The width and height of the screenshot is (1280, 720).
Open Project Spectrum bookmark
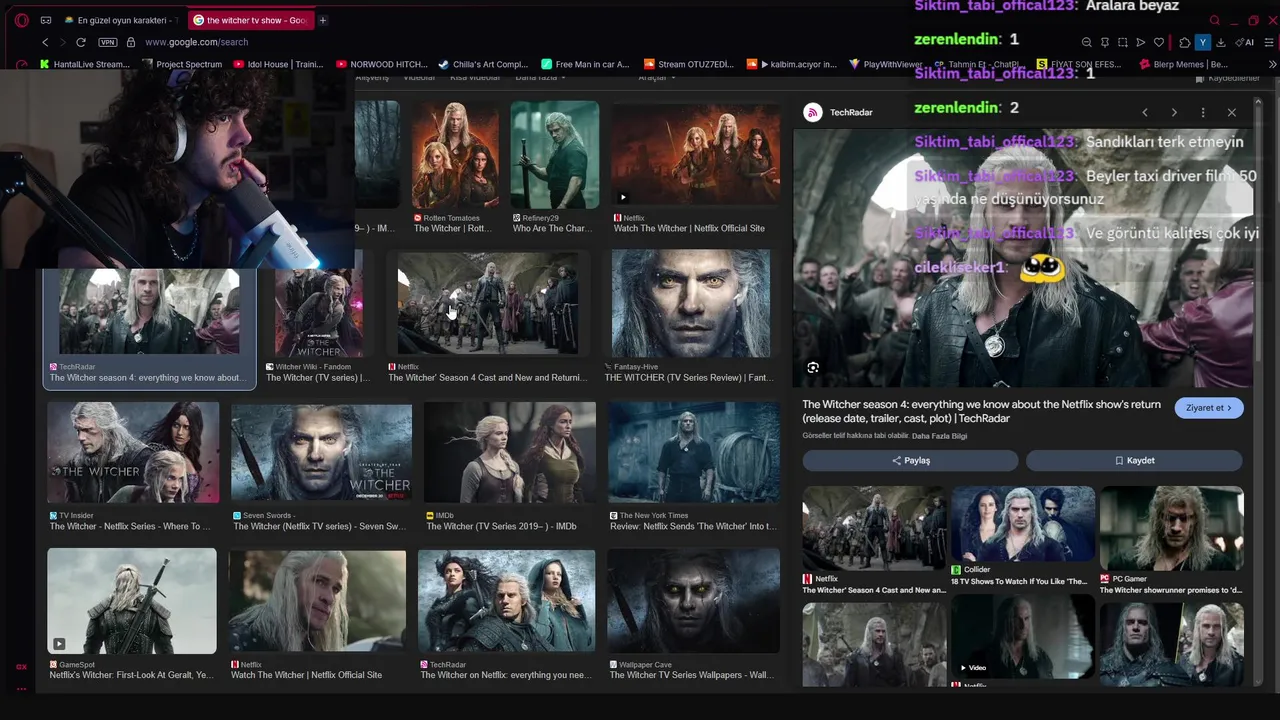182,64
